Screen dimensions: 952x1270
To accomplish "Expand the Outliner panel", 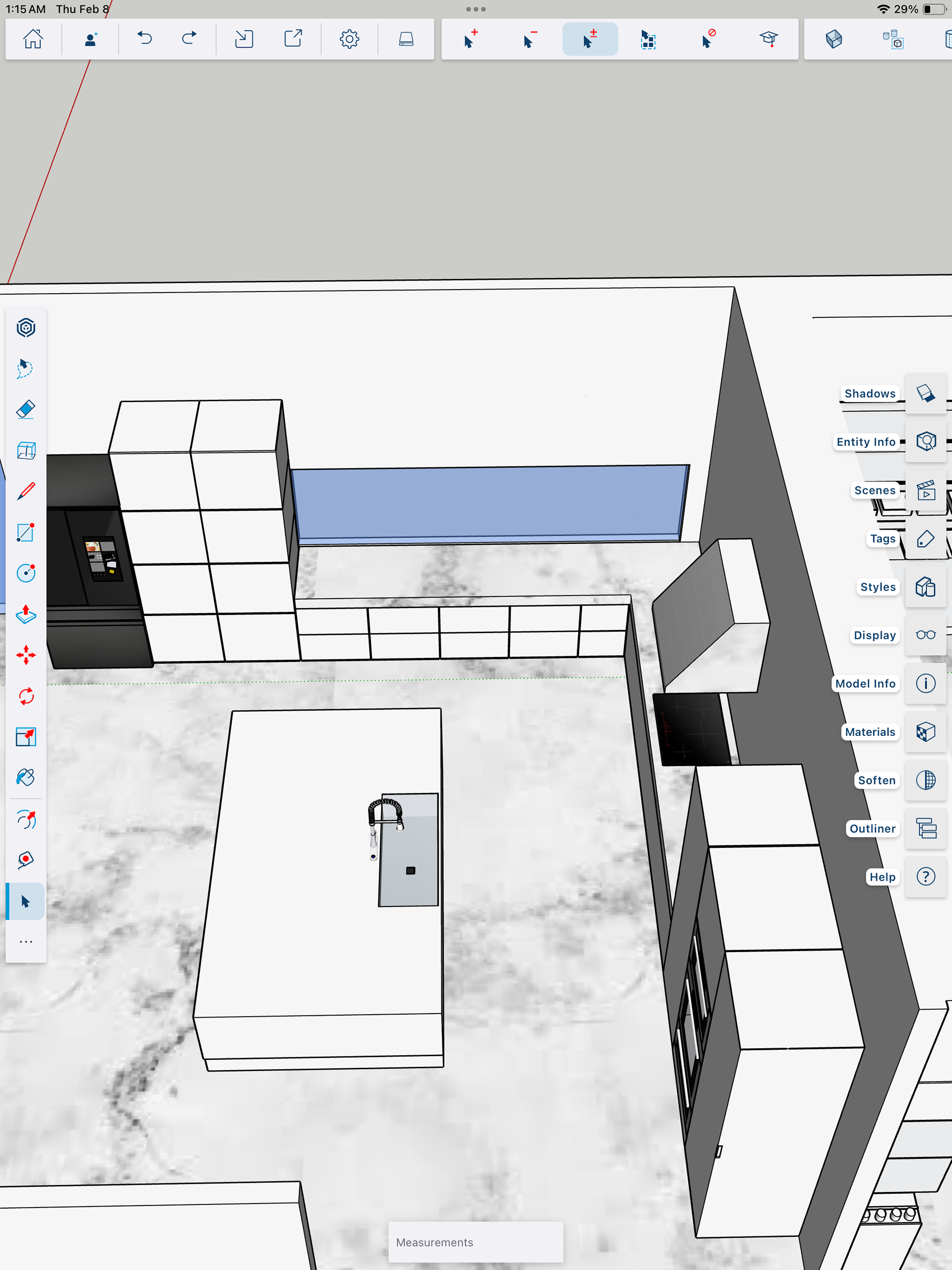I will coord(926,829).
